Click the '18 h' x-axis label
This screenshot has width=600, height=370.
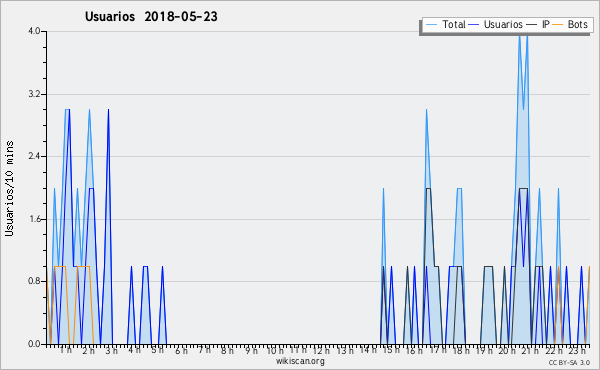pyautogui.click(x=461, y=351)
